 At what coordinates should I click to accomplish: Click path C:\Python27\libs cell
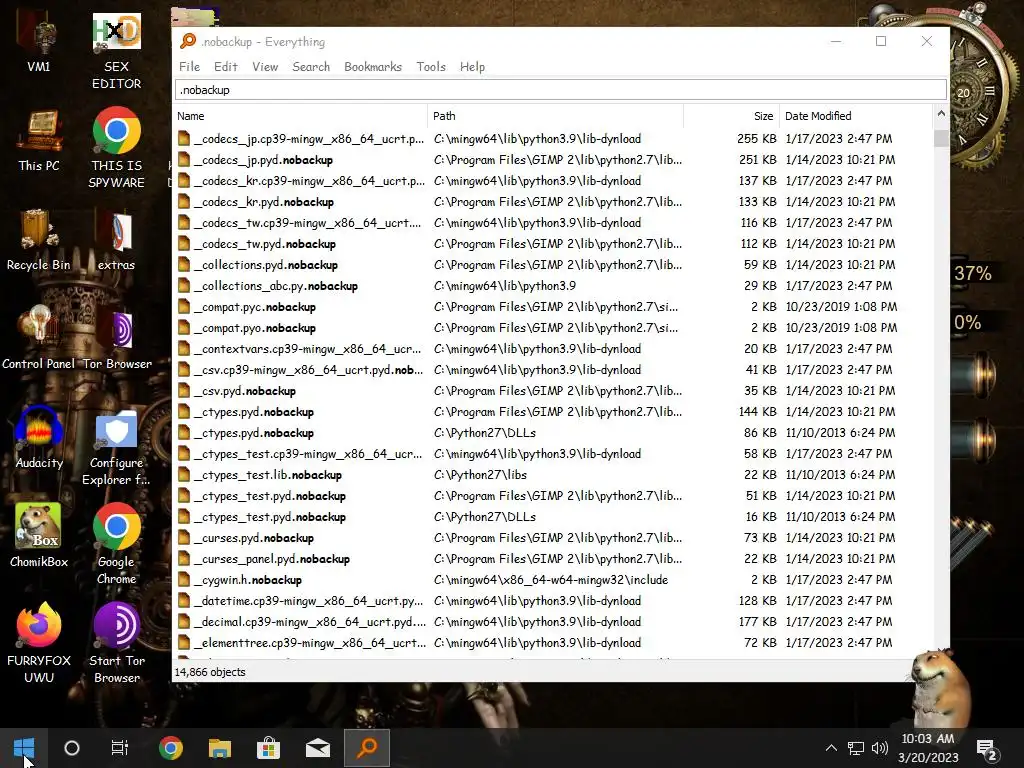pyautogui.click(x=480, y=475)
